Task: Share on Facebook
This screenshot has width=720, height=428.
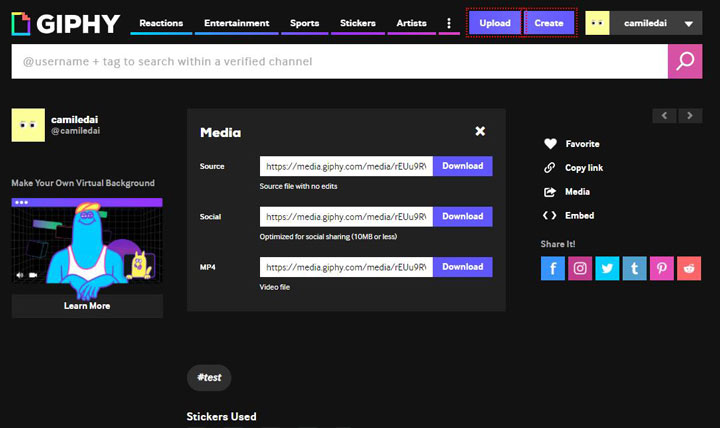Action: tap(552, 268)
